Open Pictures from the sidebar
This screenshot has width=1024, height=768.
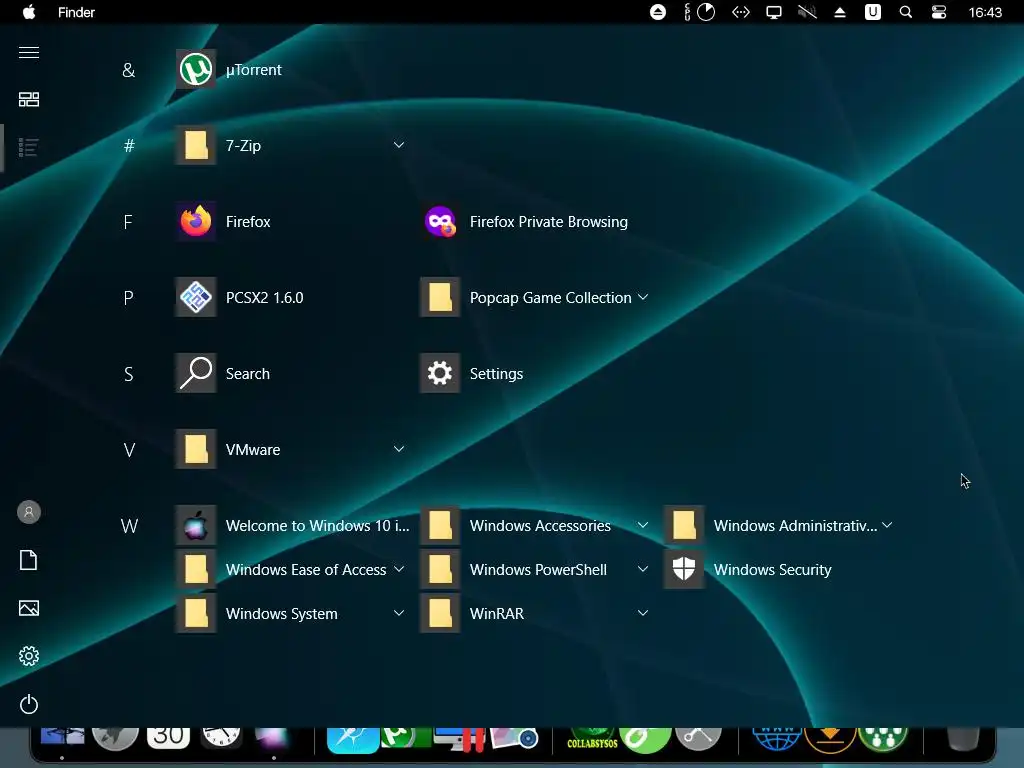click(x=29, y=608)
